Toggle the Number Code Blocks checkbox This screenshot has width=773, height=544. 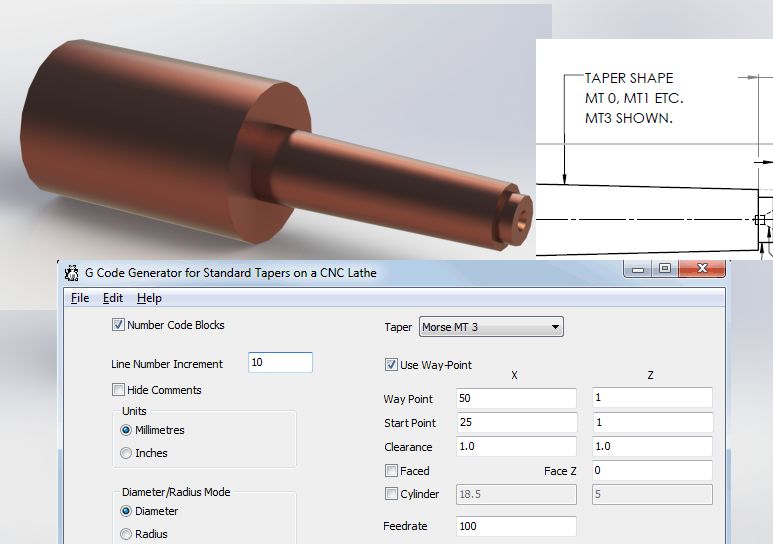click(x=118, y=325)
